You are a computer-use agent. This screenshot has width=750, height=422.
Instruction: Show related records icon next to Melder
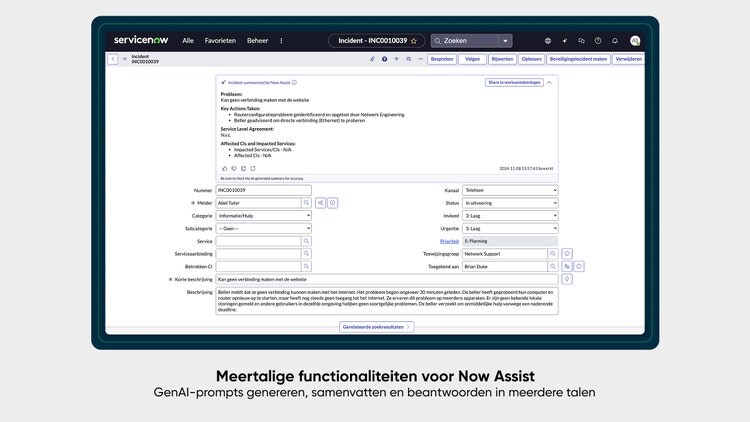(x=320, y=203)
